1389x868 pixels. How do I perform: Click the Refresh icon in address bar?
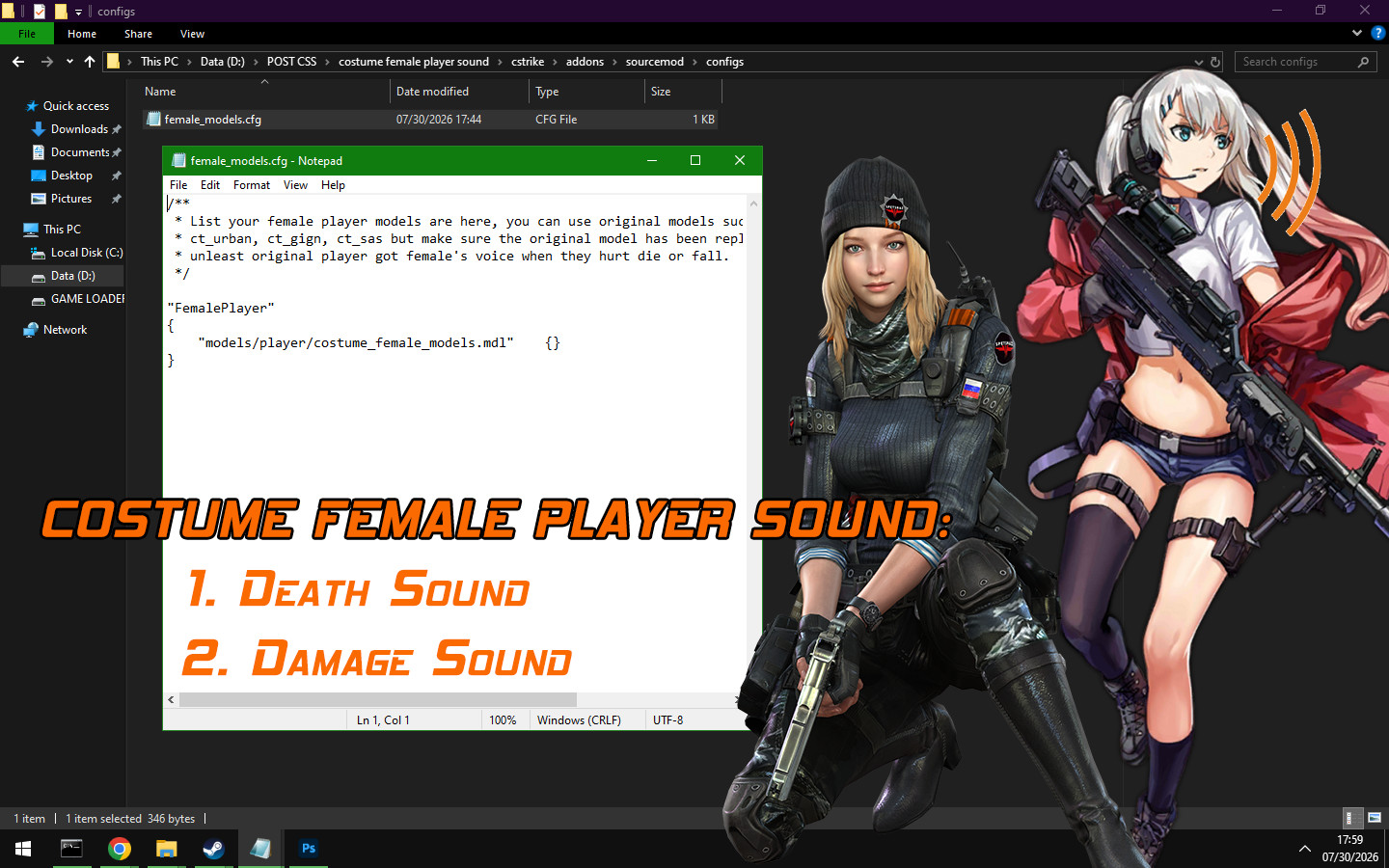1215,62
